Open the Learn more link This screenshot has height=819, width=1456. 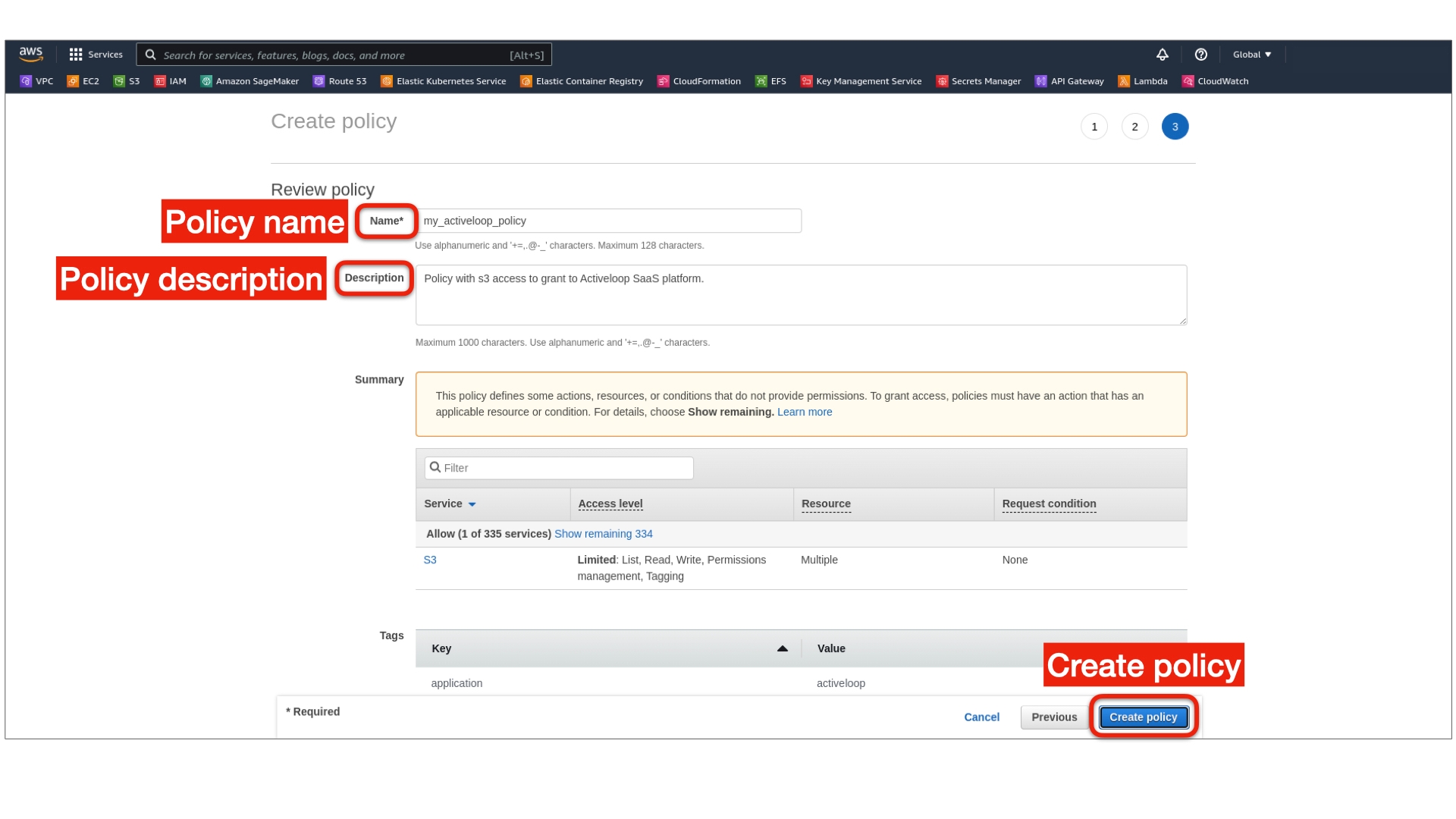804,412
